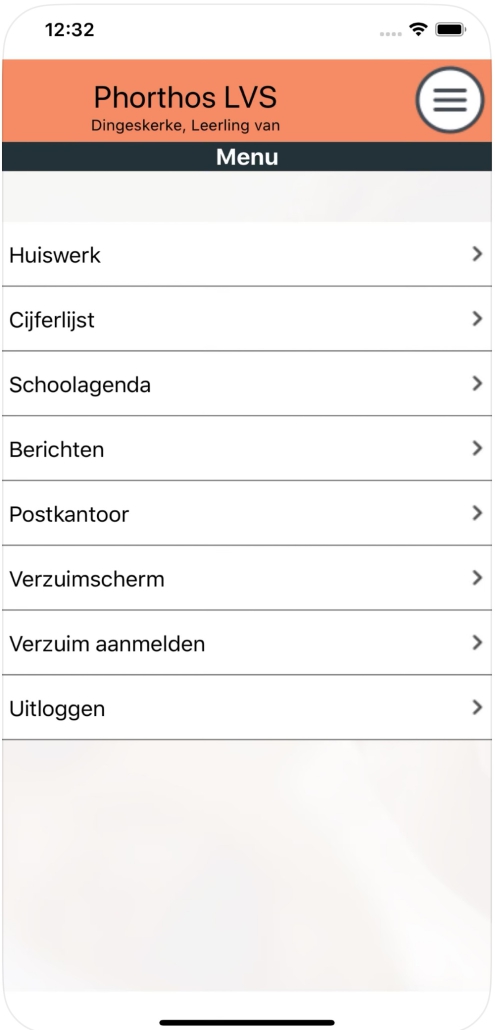Viewport: 495px width, 1030px height.
Task: Click the chevron beside Cijferlijst
Action: click(x=477, y=319)
